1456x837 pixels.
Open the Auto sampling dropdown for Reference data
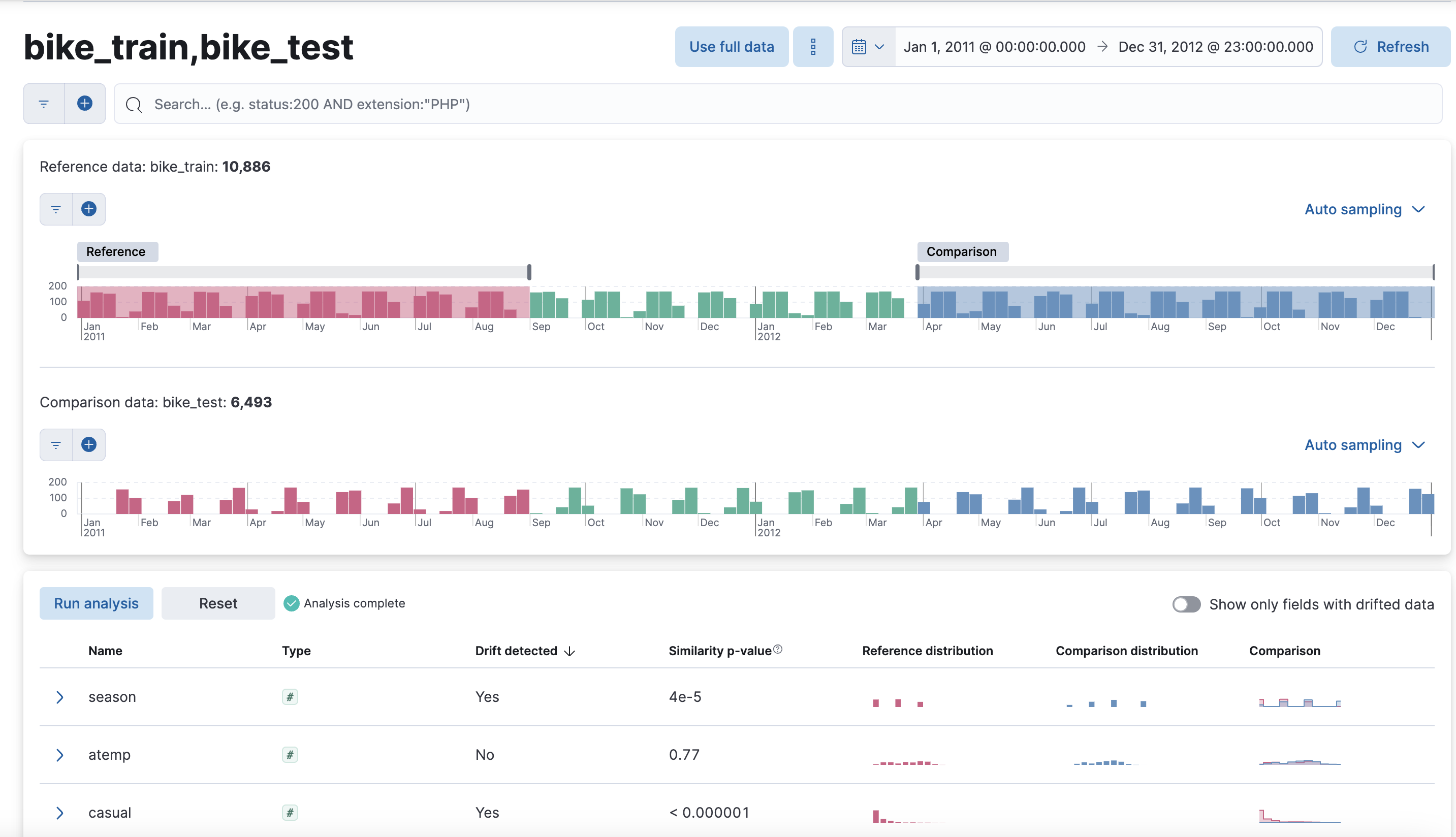click(1365, 209)
